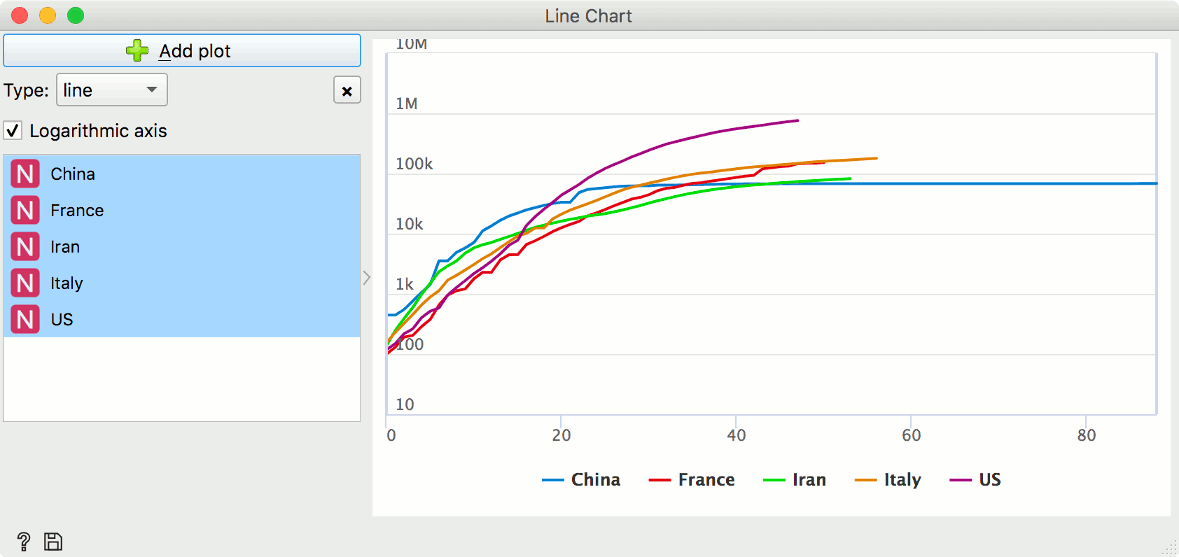Toggle the France series in the legend
Viewport: 1179px width, 557px height.
click(x=692, y=480)
